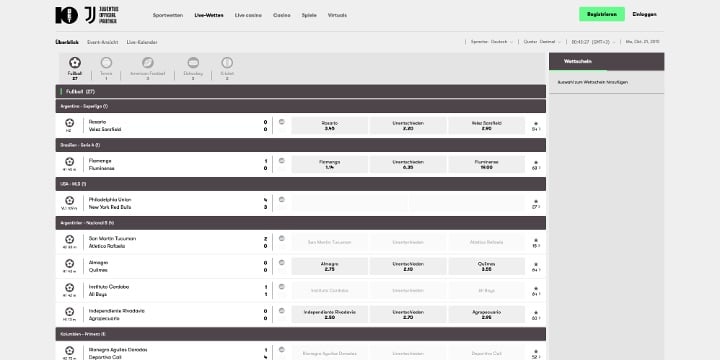The width and height of the screenshot is (720, 360).
Task: Favorite the Instituto Cordoba vs All Boys match
Action: point(535,288)
